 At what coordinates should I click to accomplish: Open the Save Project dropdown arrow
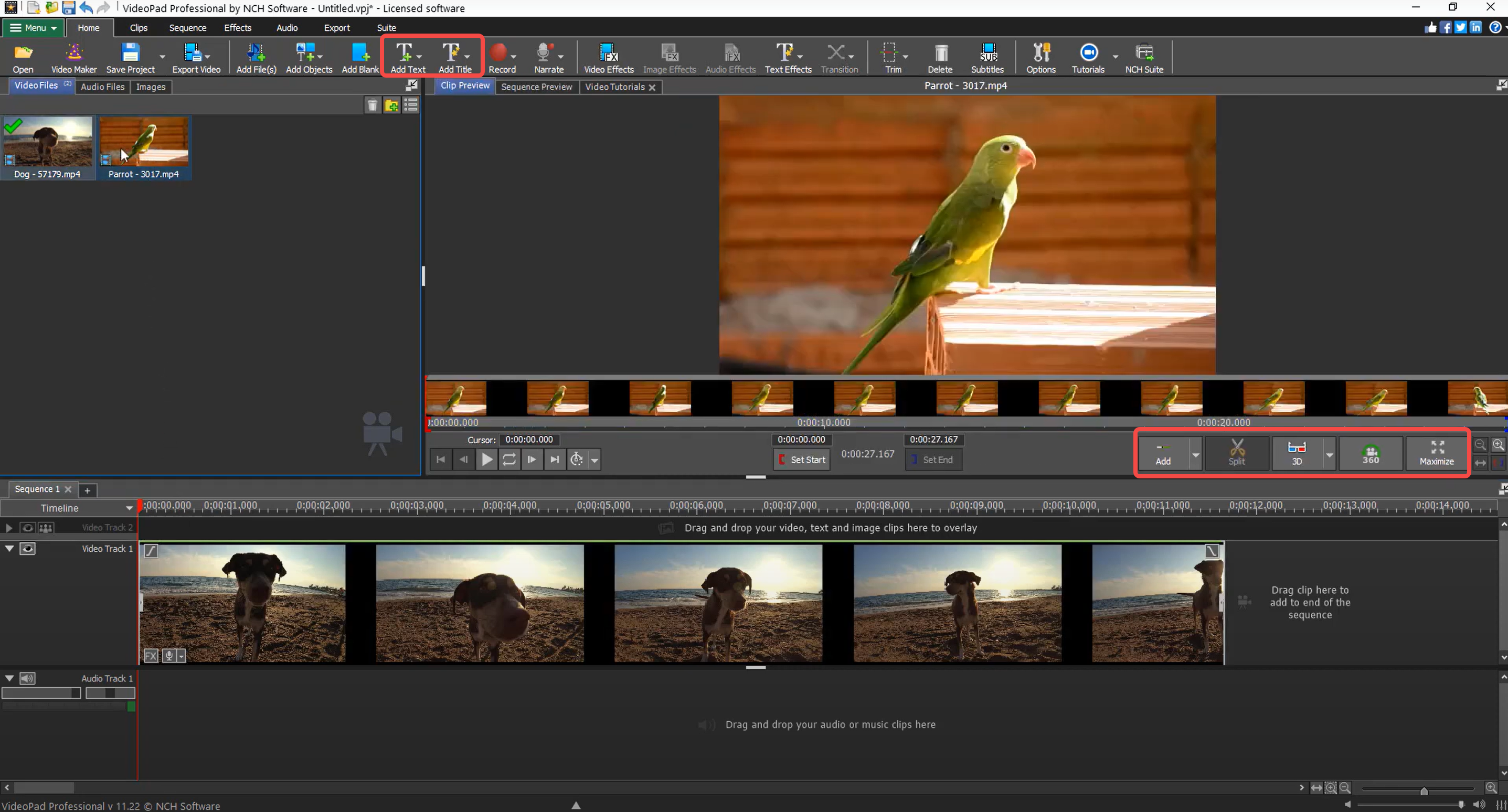pyautogui.click(x=162, y=57)
